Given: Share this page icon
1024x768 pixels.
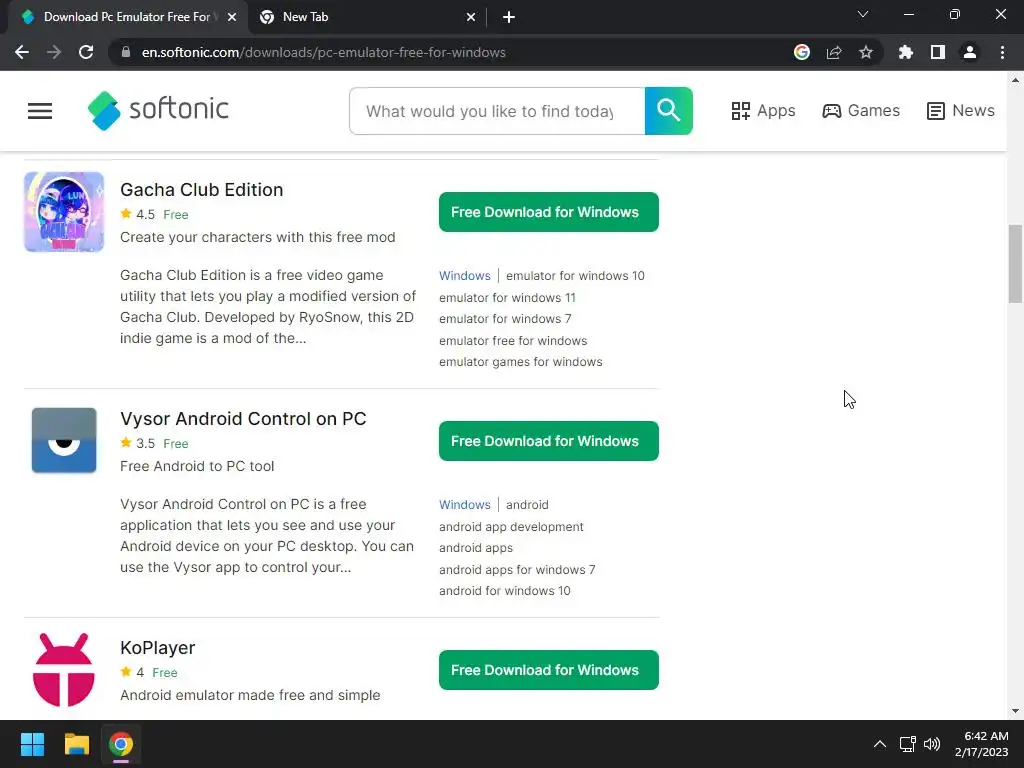Looking at the screenshot, I should coord(834,52).
